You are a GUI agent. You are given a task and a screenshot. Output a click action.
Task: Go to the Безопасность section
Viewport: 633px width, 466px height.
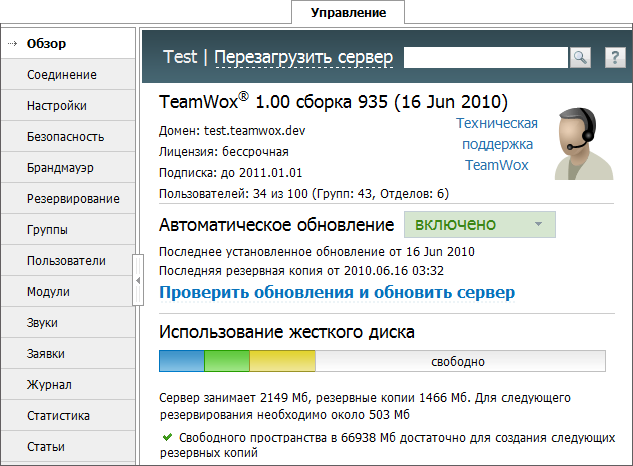point(68,136)
